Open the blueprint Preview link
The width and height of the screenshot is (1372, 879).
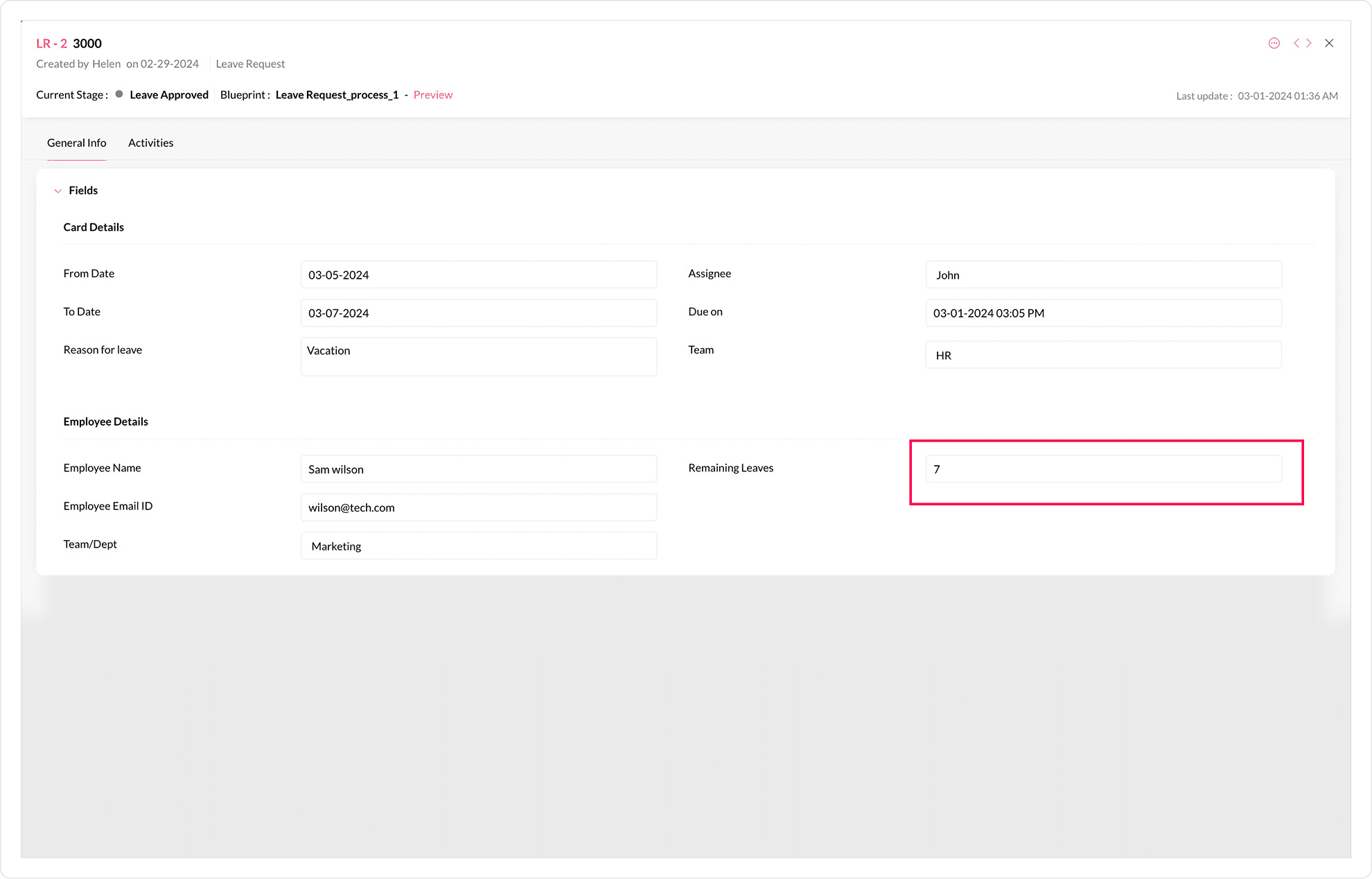(432, 95)
